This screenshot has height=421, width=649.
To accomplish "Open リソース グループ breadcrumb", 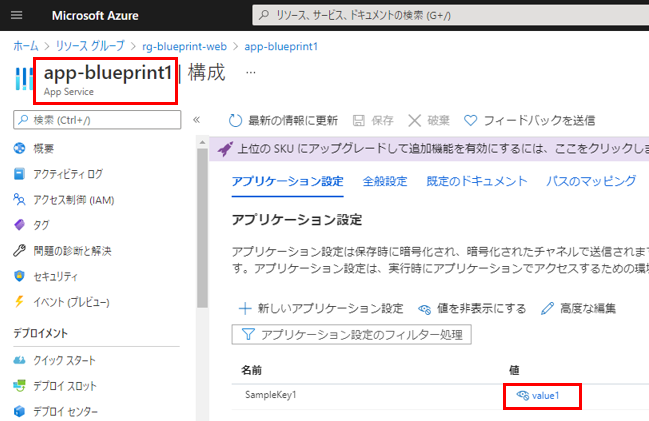I will (x=90, y=46).
